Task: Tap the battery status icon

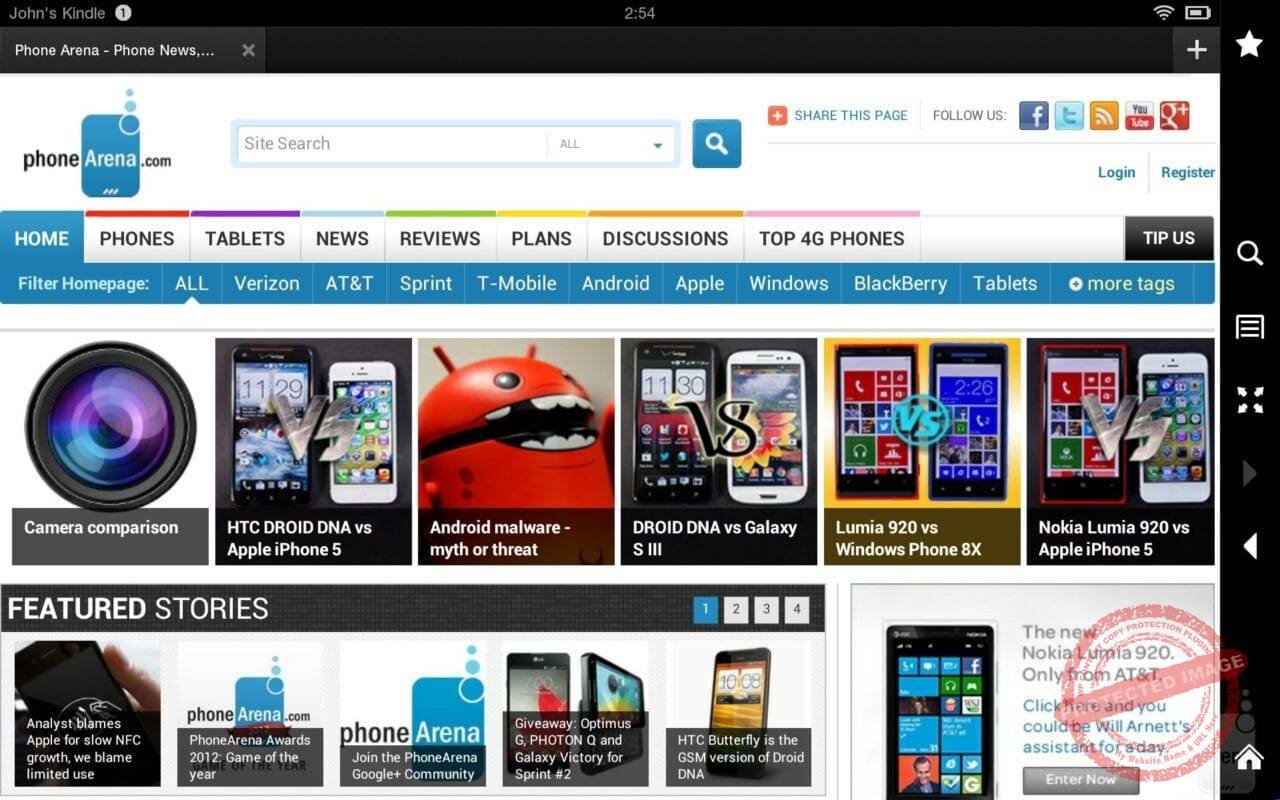Action: coord(1197,12)
